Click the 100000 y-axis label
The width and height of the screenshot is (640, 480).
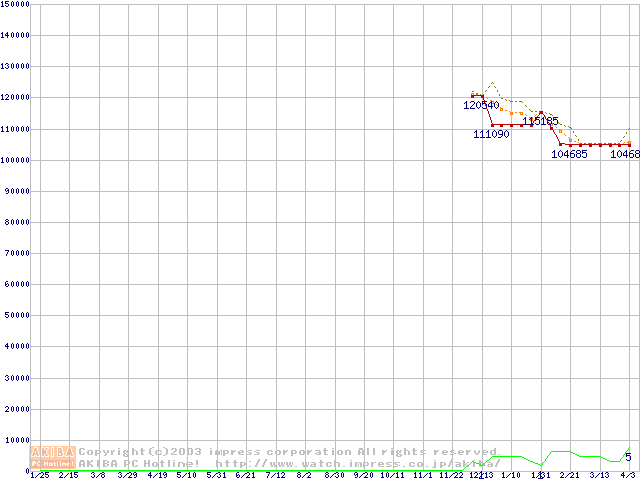(x=15, y=160)
